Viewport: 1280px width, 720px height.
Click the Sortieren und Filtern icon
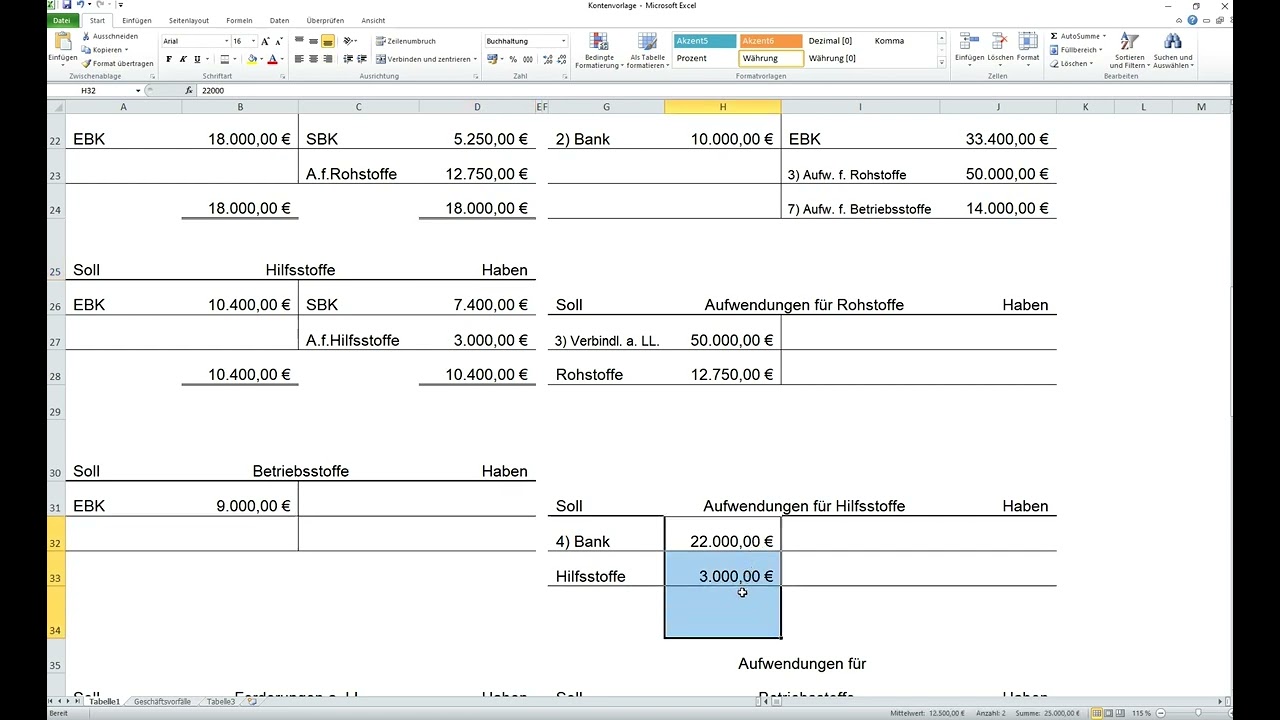(1129, 41)
